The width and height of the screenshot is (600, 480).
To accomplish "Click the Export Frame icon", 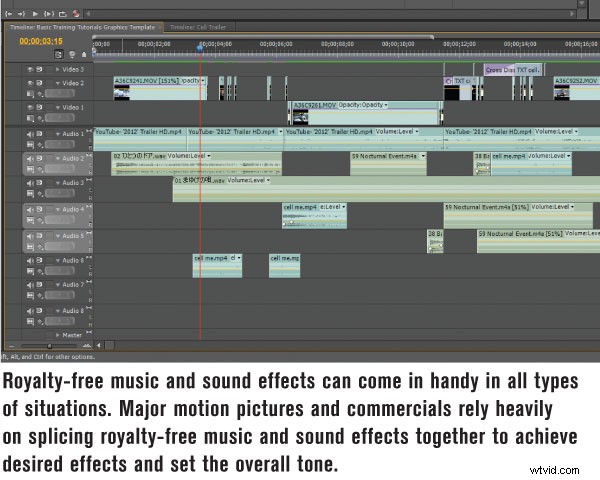I will pyautogui.click(x=63, y=14).
